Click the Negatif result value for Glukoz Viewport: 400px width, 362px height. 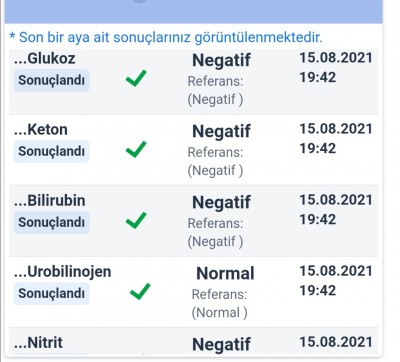(x=221, y=61)
